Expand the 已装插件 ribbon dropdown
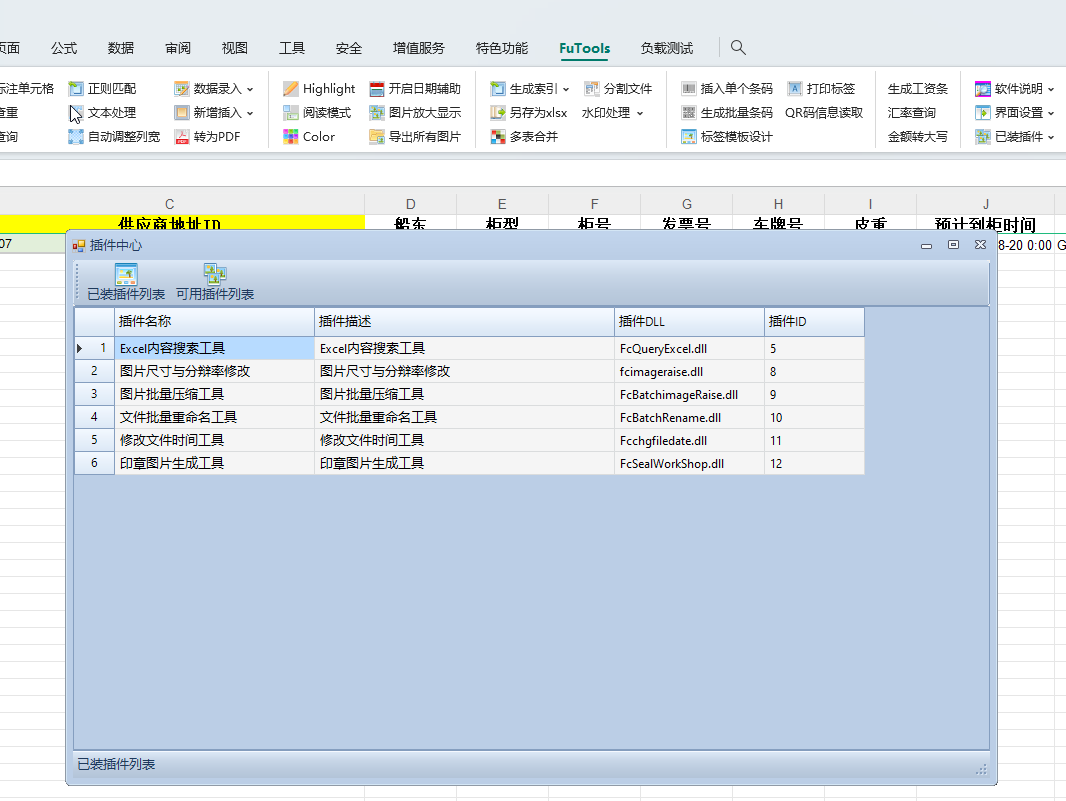This screenshot has width=1066, height=801. pos(1051,137)
